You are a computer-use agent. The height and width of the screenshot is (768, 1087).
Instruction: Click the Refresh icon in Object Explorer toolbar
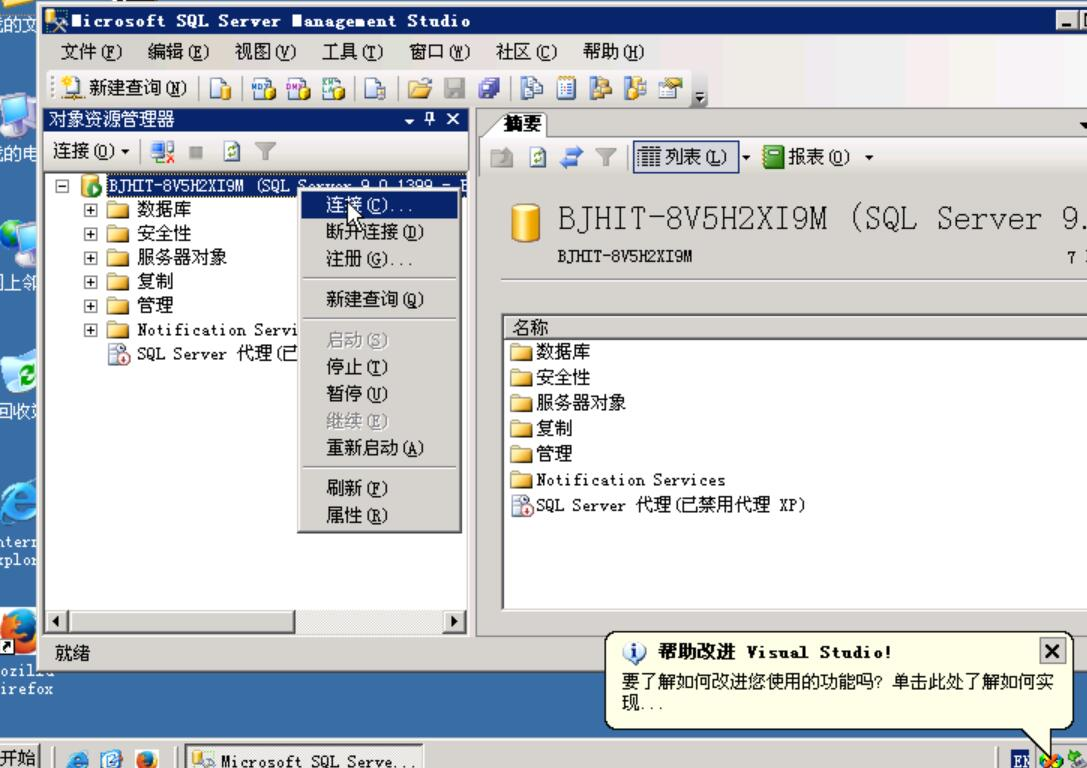coord(232,151)
